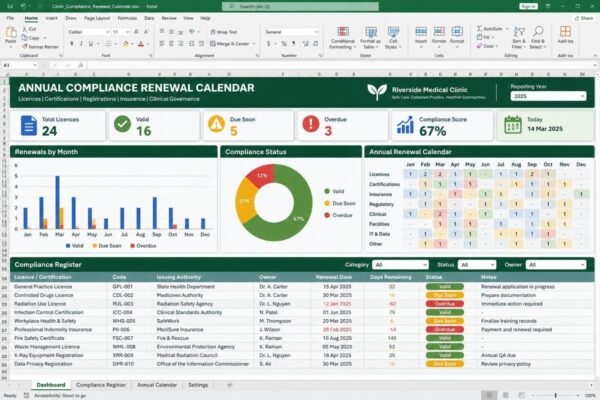Open the File menu

pos(10,18)
